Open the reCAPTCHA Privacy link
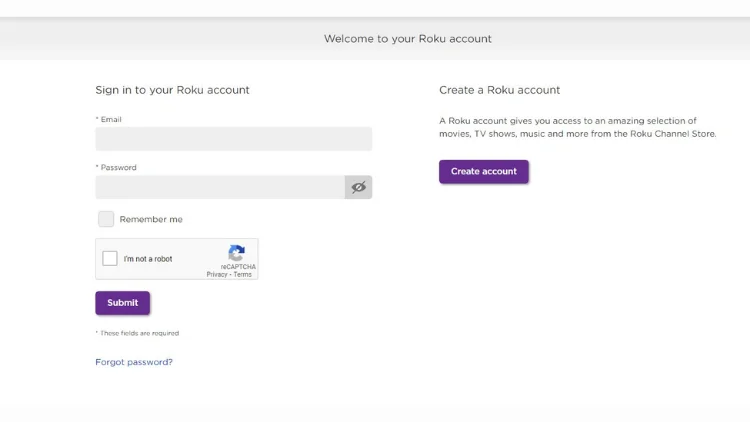Image resolution: width=750 pixels, height=422 pixels. click(217, 274)
